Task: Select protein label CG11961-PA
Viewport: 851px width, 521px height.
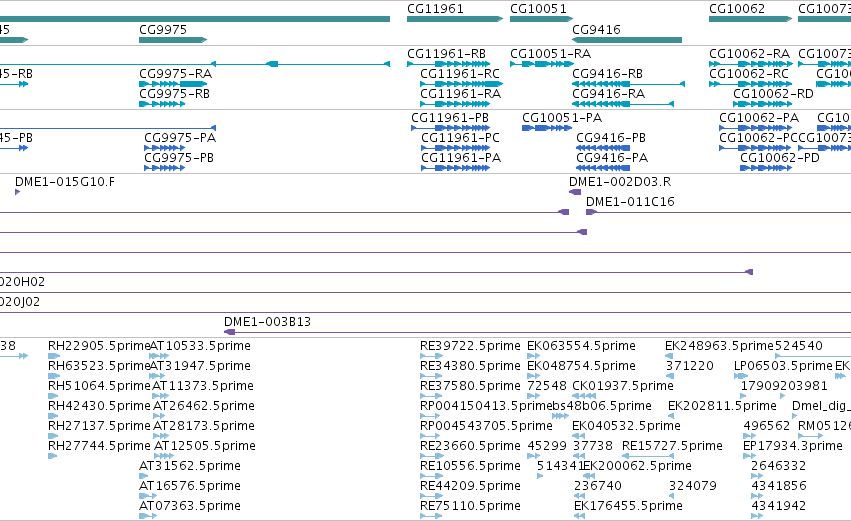Action: point(461,158)
